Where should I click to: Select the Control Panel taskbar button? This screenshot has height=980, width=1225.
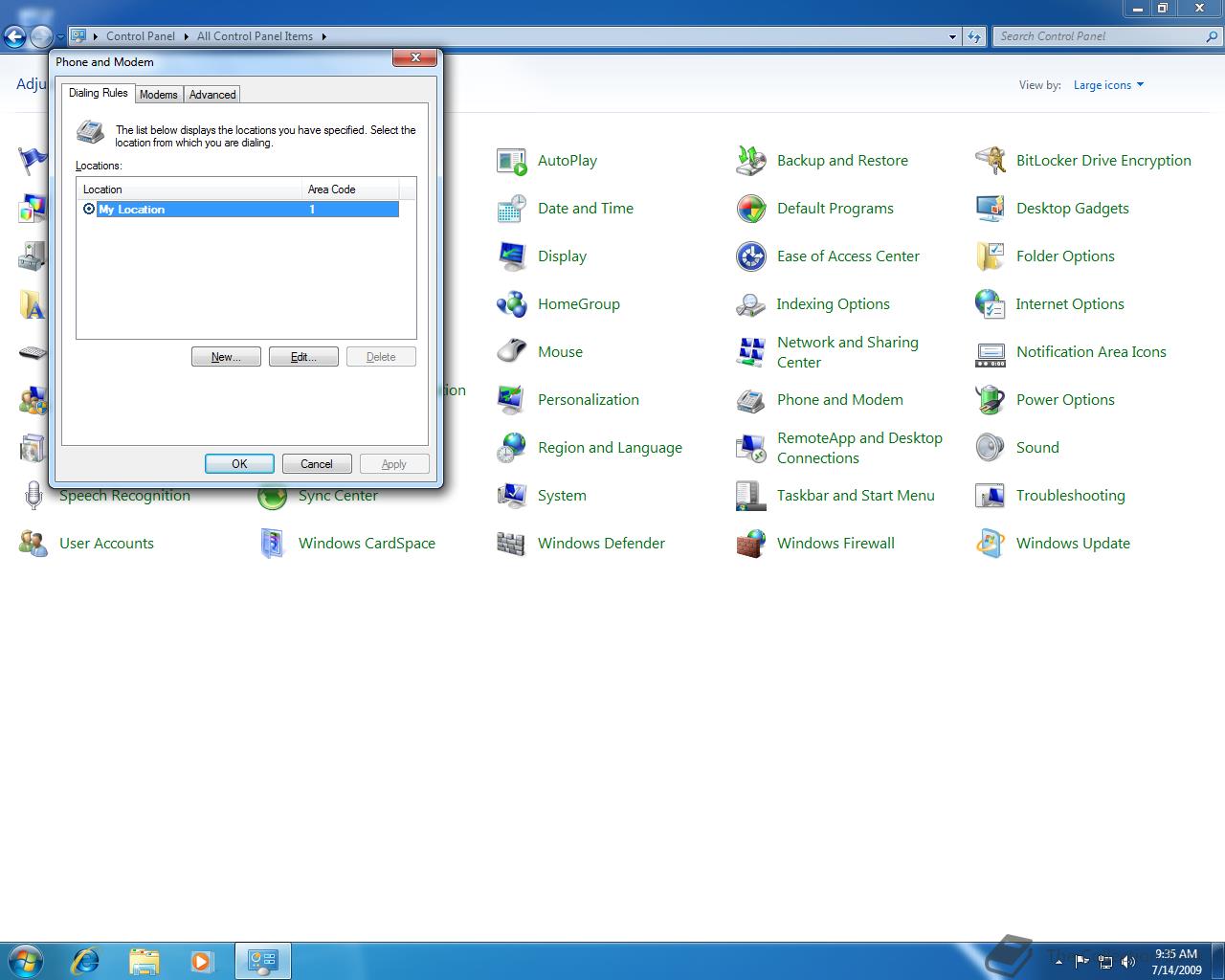coord(262,960)
